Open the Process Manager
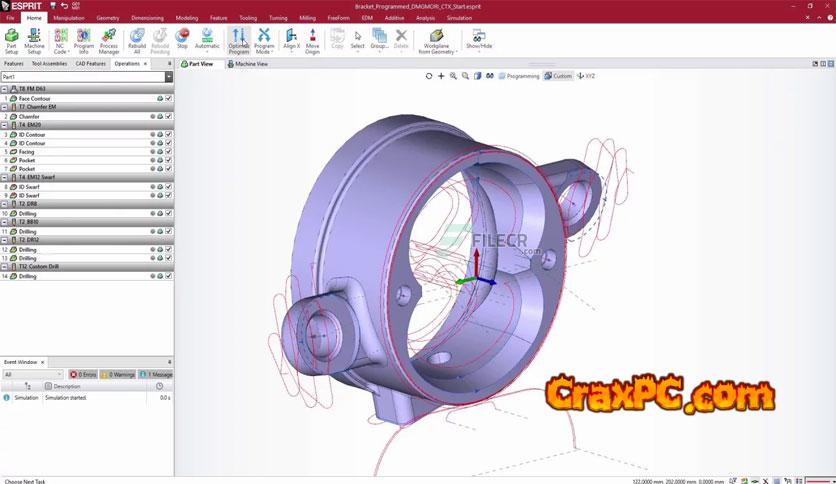The height and width of the screenshot is (484, 836). tap(109, 40)
